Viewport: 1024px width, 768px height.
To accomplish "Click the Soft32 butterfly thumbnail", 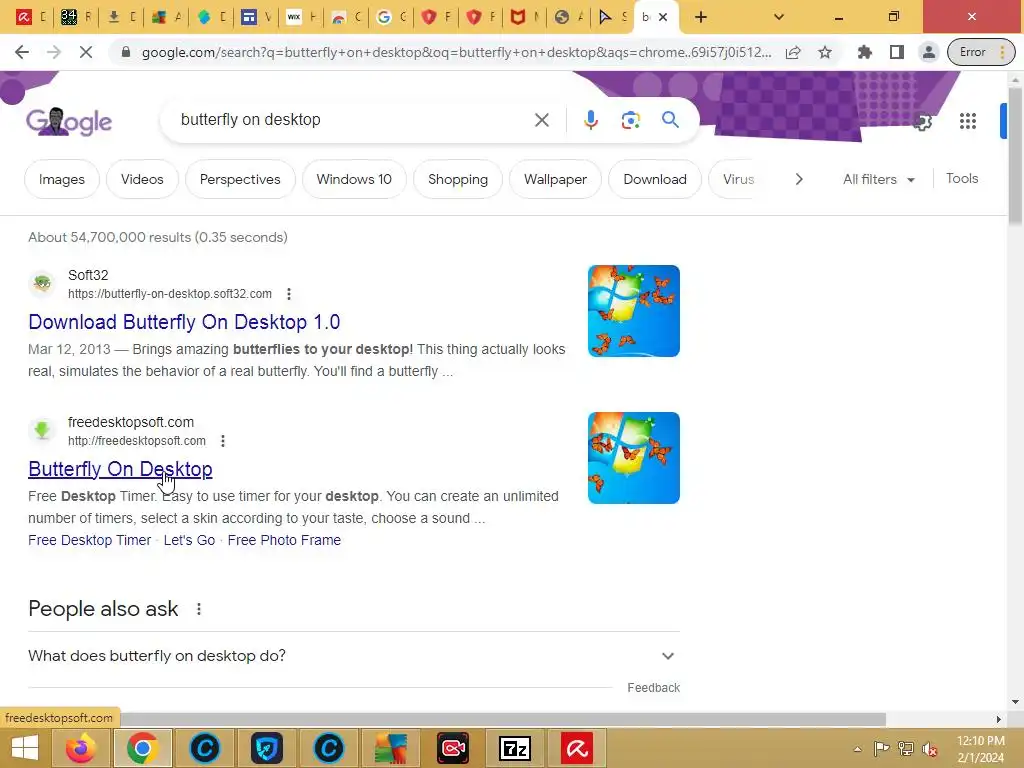I will click(633, 311).
